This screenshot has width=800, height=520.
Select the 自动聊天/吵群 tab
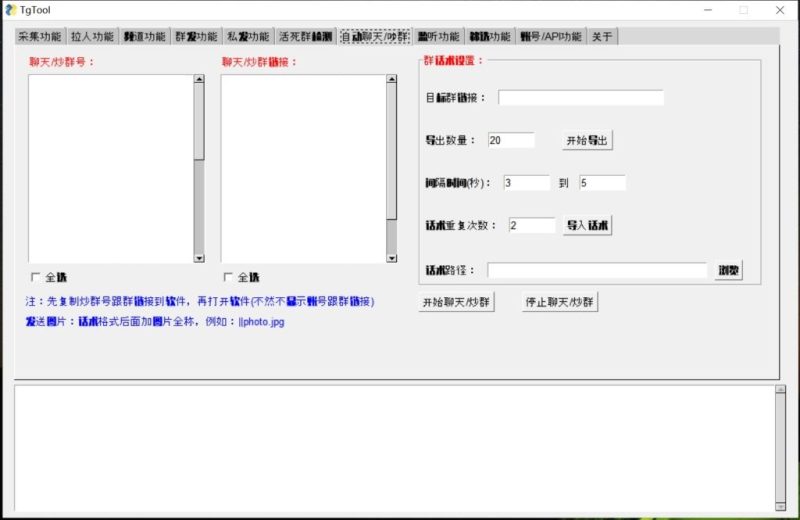[x=375, y=37]
